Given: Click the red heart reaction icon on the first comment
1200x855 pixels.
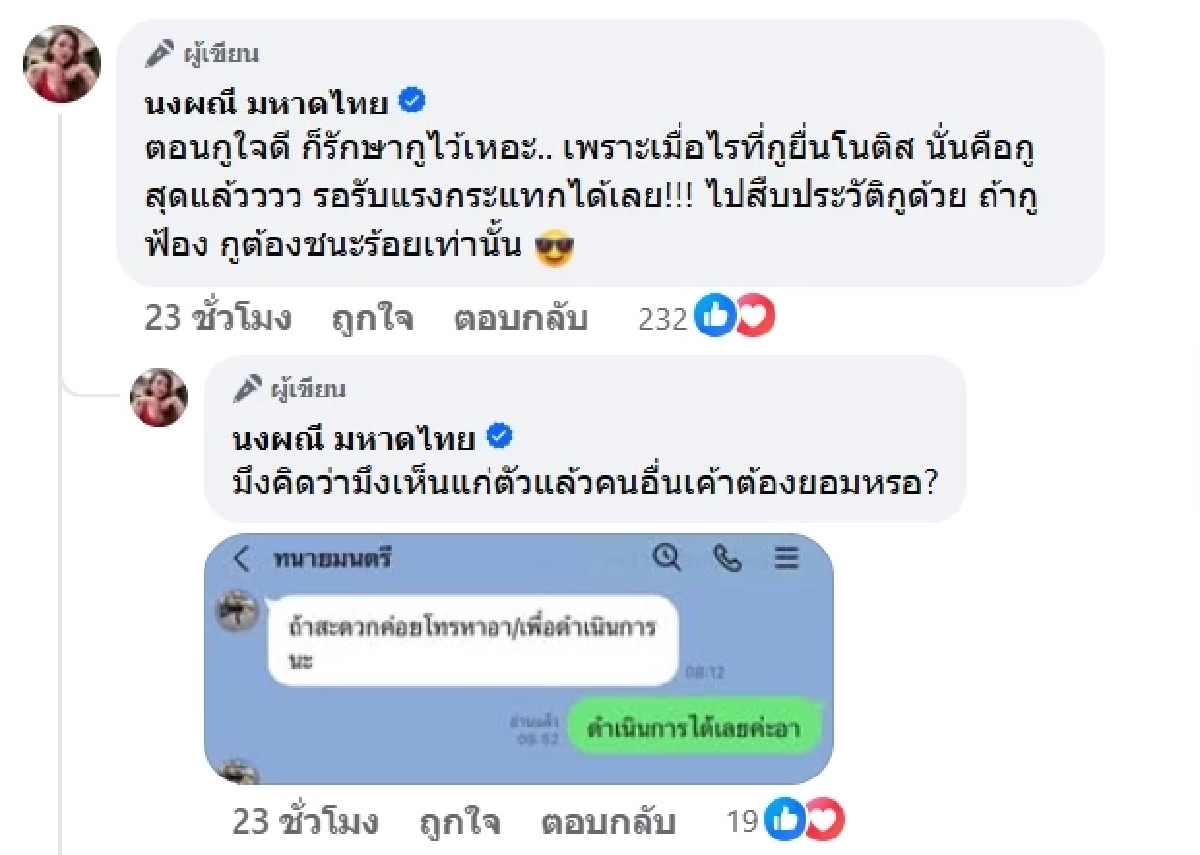Looking at the screenshot, I should point(753,317).
